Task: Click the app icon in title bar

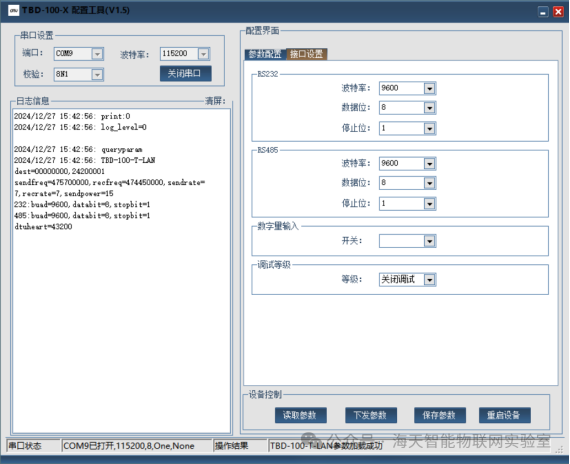Action: 13,10
